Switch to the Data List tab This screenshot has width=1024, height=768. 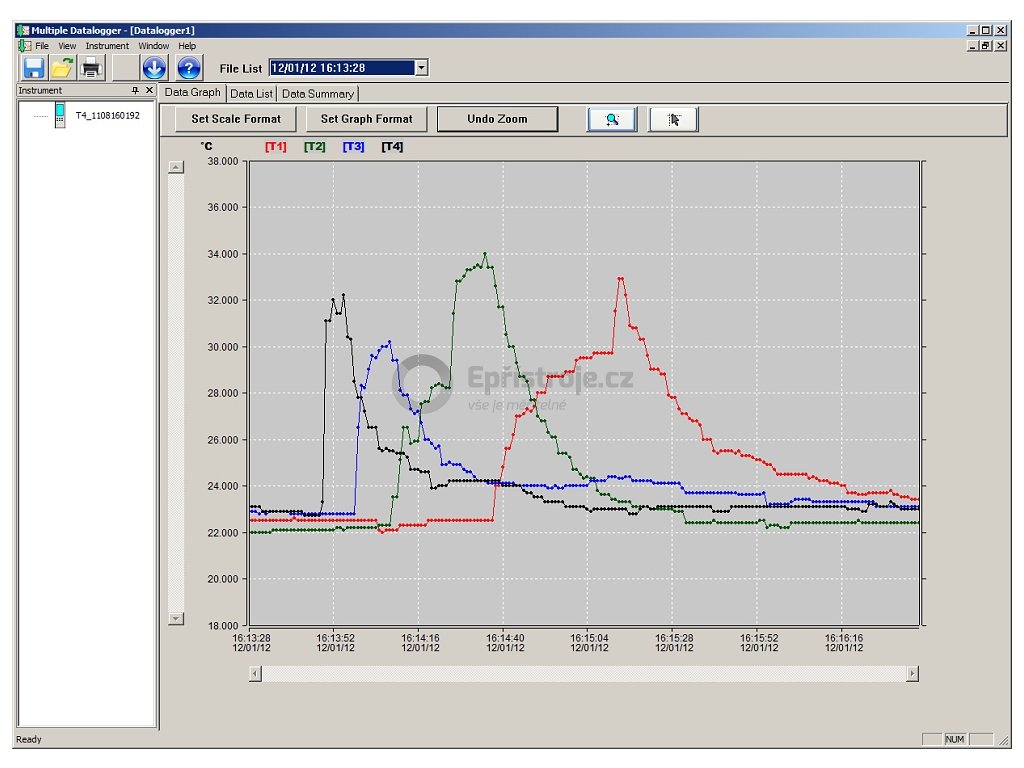[251, 94]
